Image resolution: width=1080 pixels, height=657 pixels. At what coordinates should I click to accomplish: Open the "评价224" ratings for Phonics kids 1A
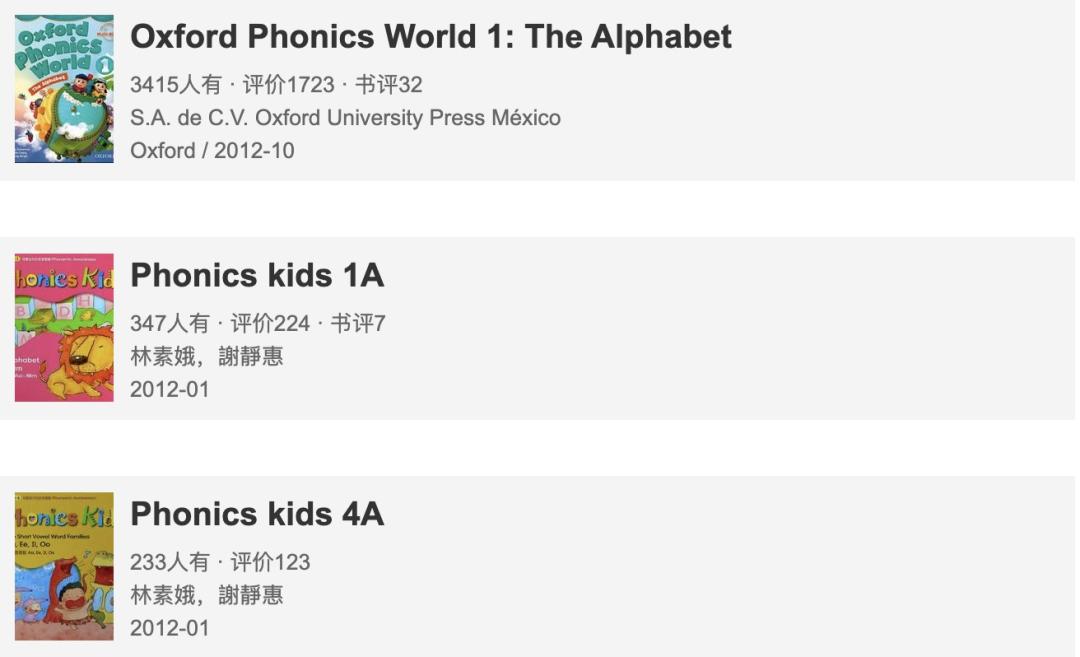point(270,324)
